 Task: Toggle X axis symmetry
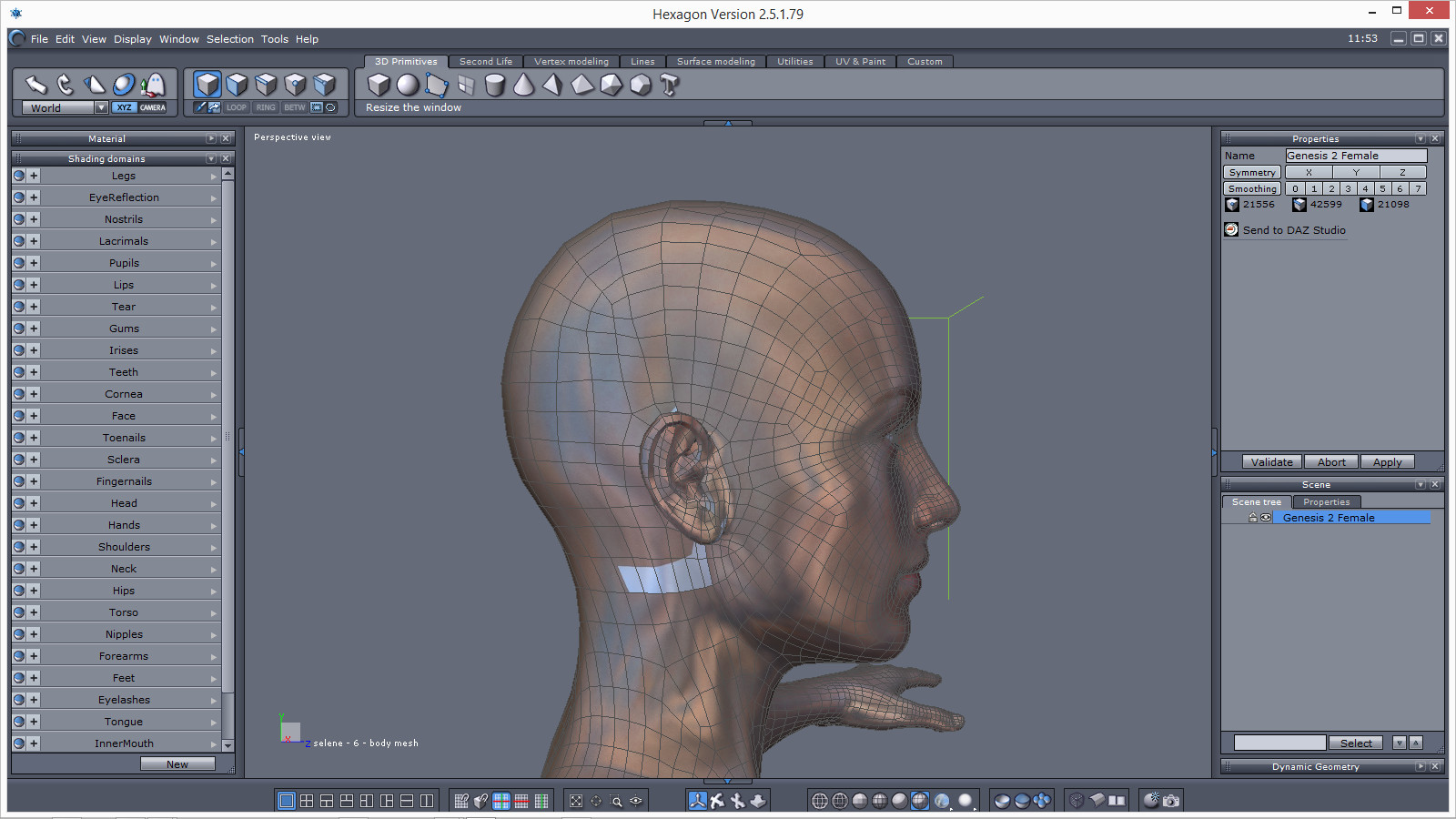(x=1309, y=172)
